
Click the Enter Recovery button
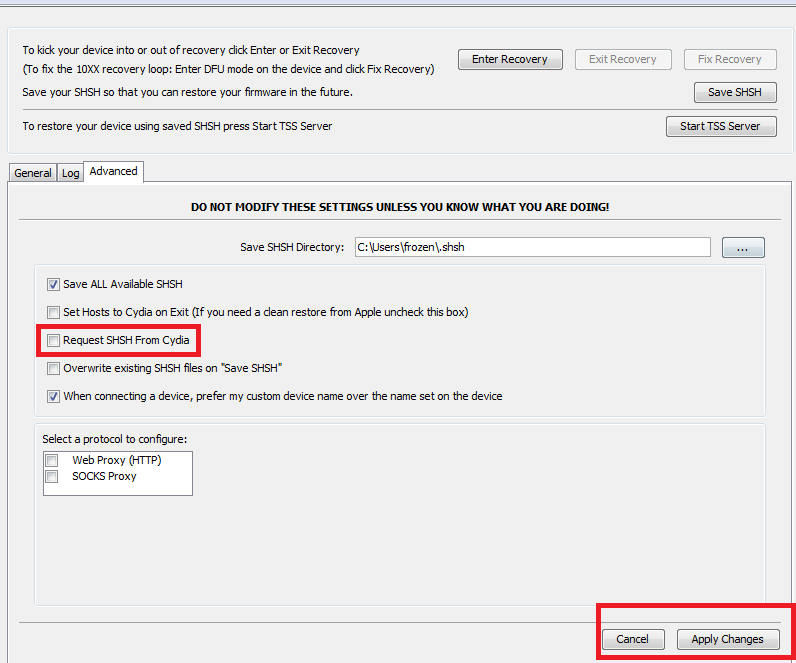[x=510, y=59]
